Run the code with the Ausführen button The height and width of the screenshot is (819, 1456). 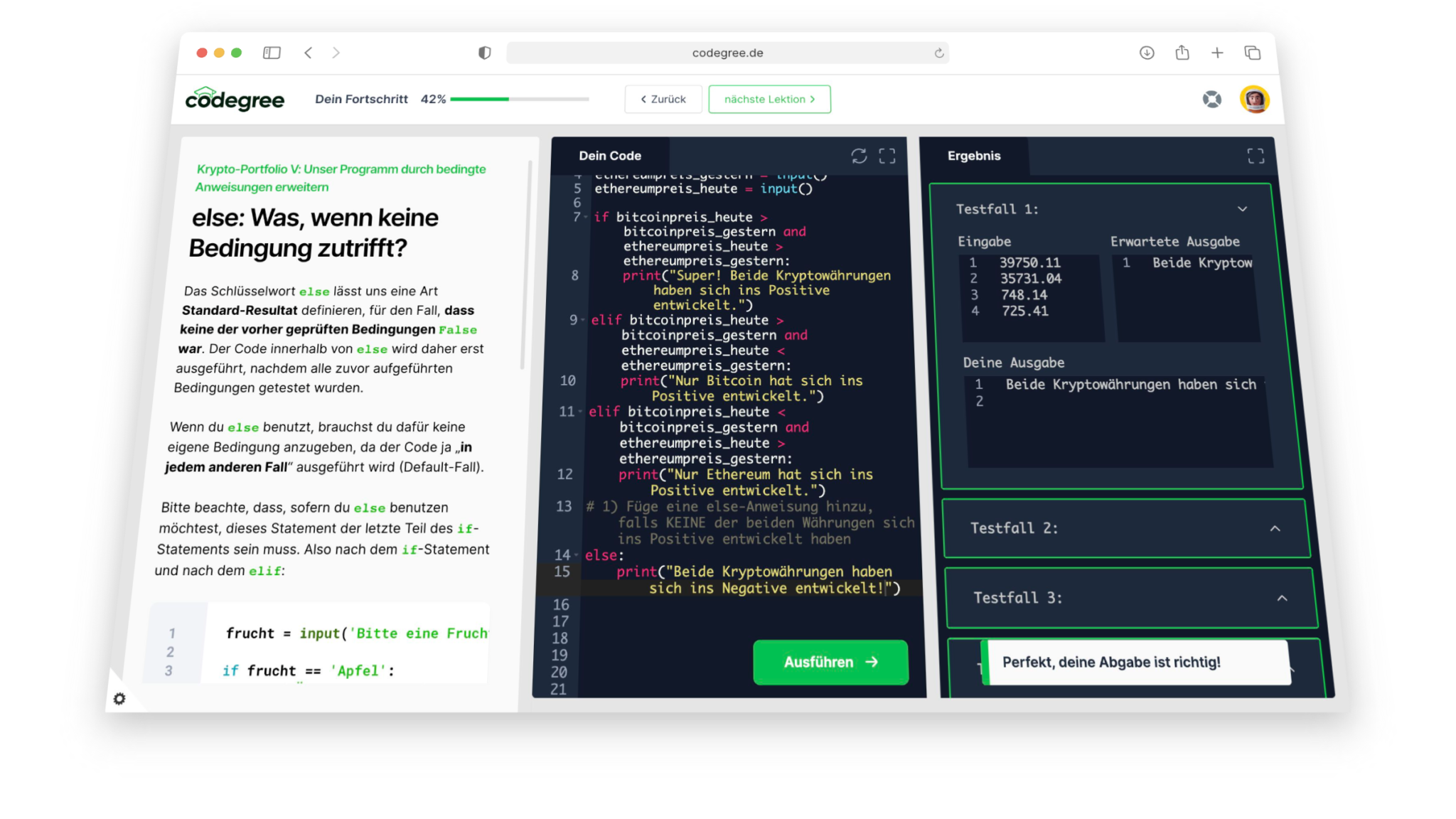click(x=830, y=662)
